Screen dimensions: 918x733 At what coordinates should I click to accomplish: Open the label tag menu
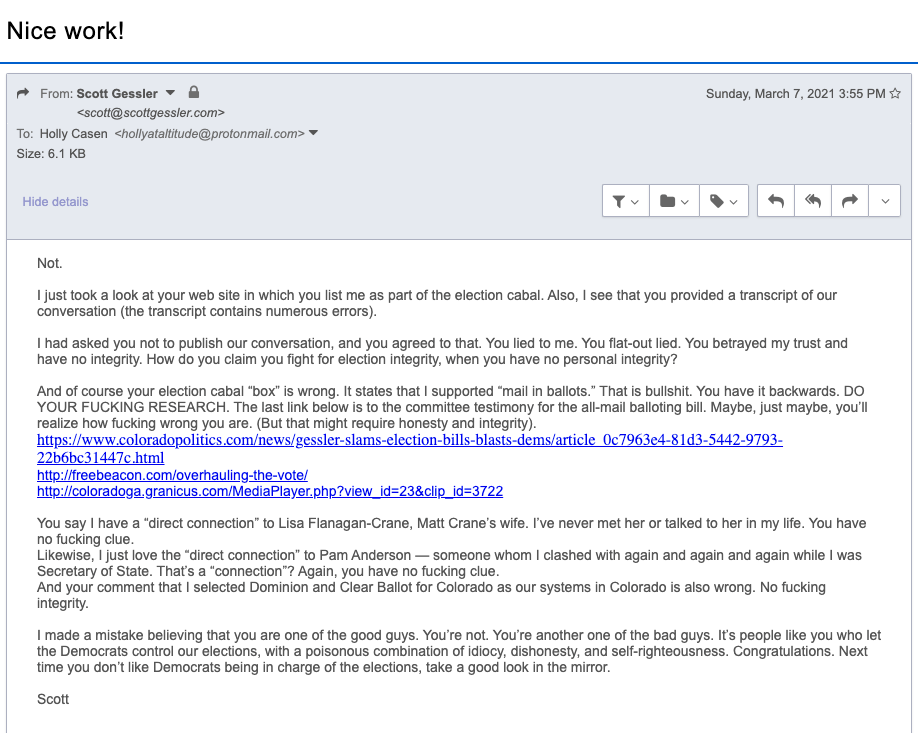coord(723,201)
